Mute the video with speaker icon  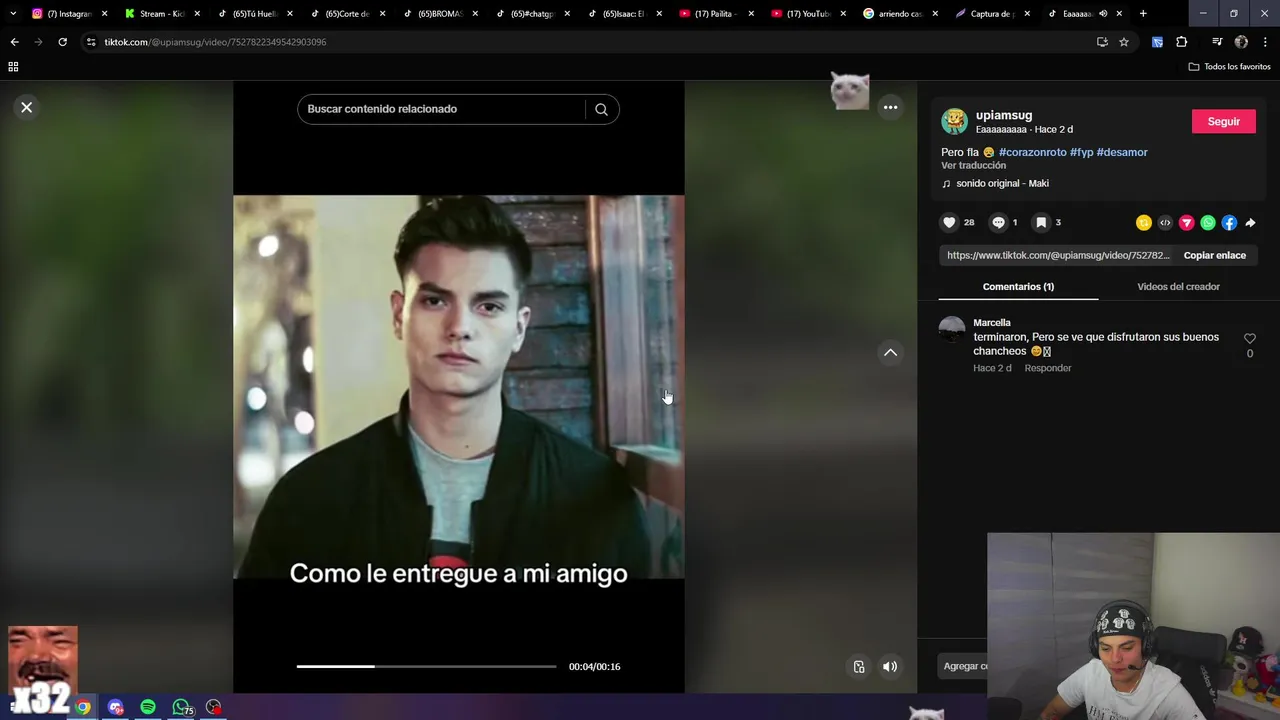point(890,666)
